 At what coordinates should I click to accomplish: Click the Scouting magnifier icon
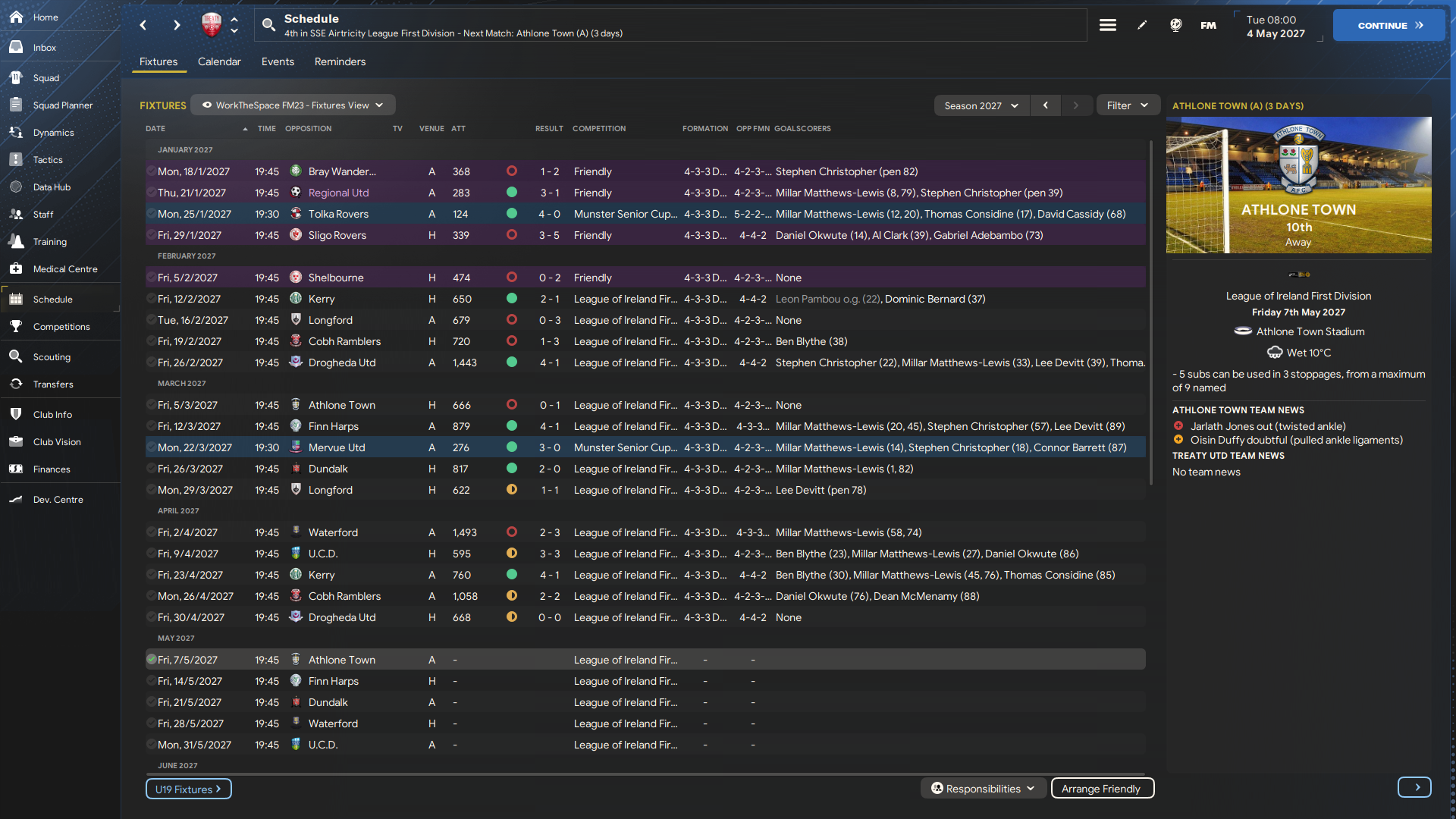point(16,357)
